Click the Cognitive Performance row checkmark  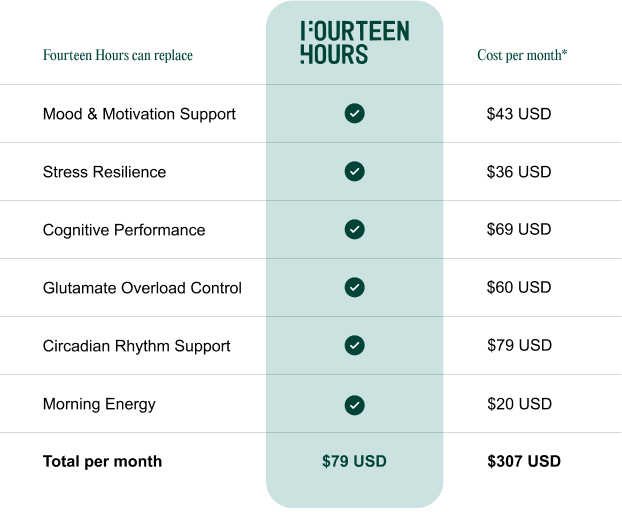pyautogui.click(x=354, y=230)
